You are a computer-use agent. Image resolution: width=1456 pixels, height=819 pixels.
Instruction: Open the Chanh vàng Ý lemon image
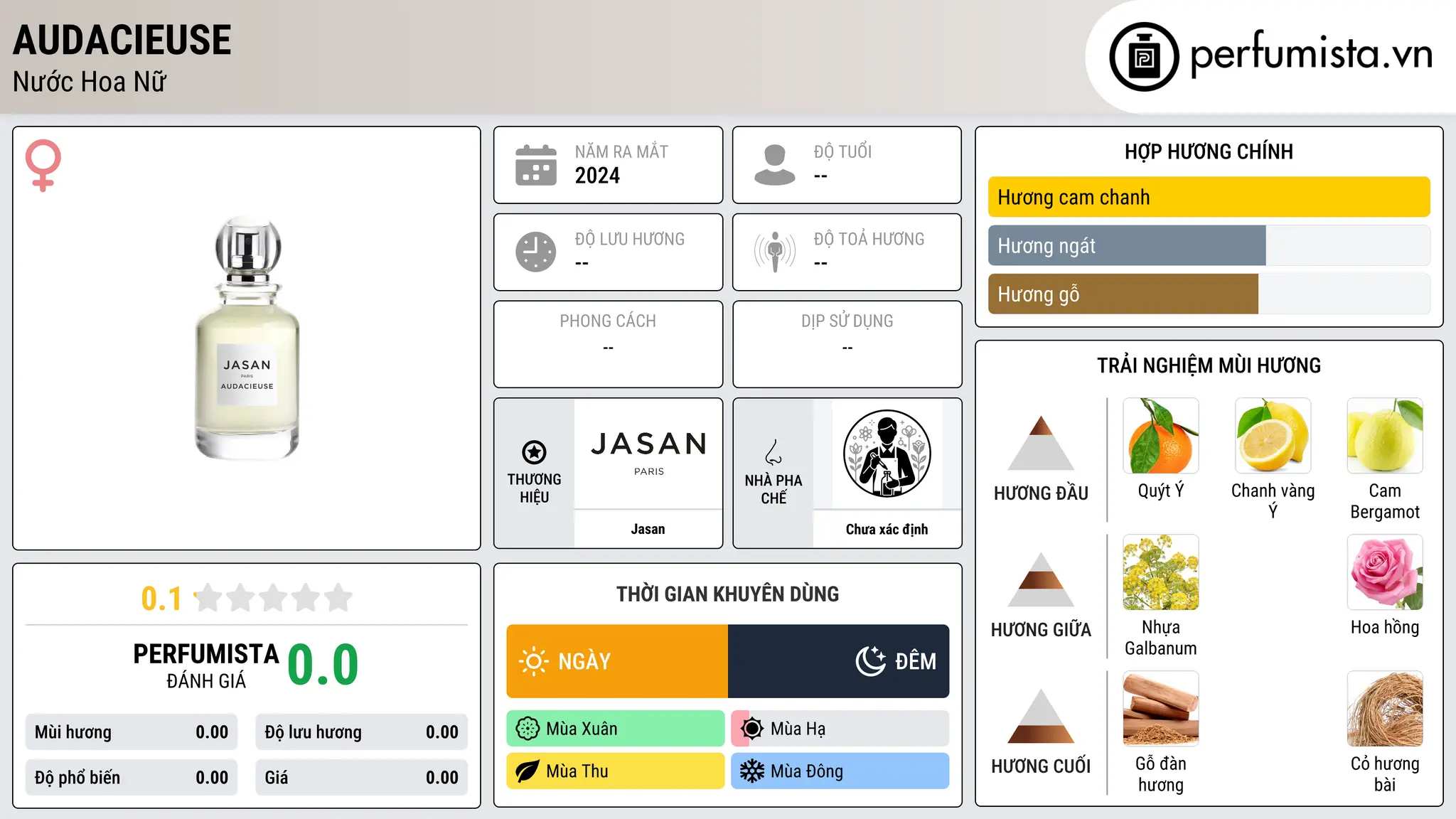click(x=1273, y=436)
